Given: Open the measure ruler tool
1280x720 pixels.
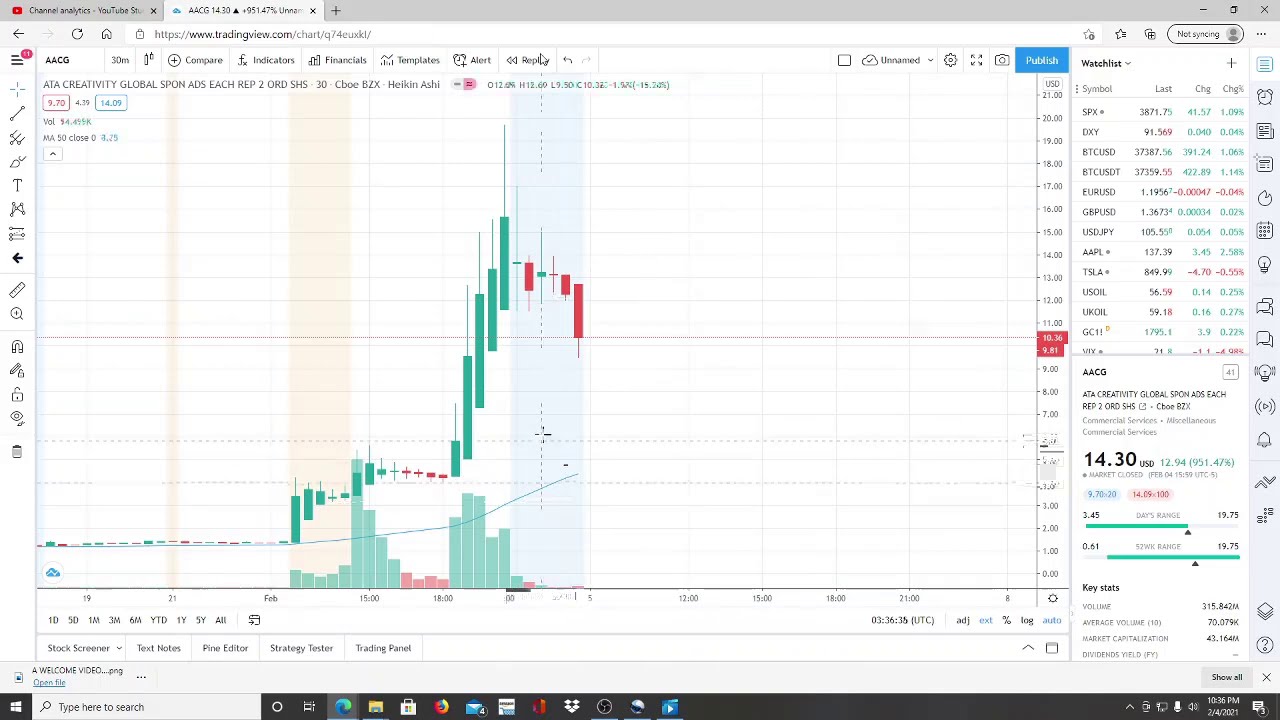Looking at the screenshot, I should click(x=17, y=290).
